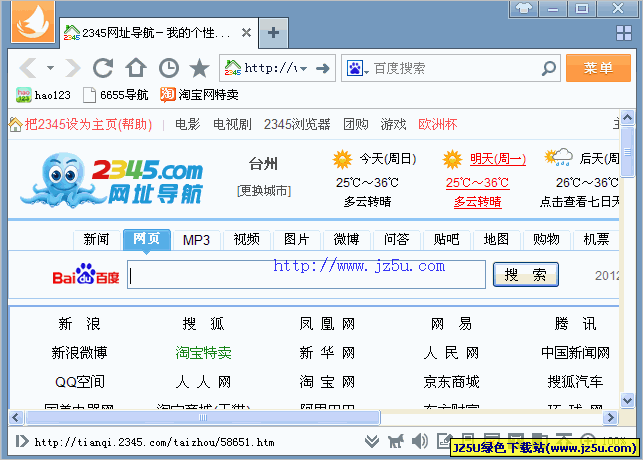This screenshot has width=643, height=460.
Task: Click the 搜索 button
Action: [525, 274]
